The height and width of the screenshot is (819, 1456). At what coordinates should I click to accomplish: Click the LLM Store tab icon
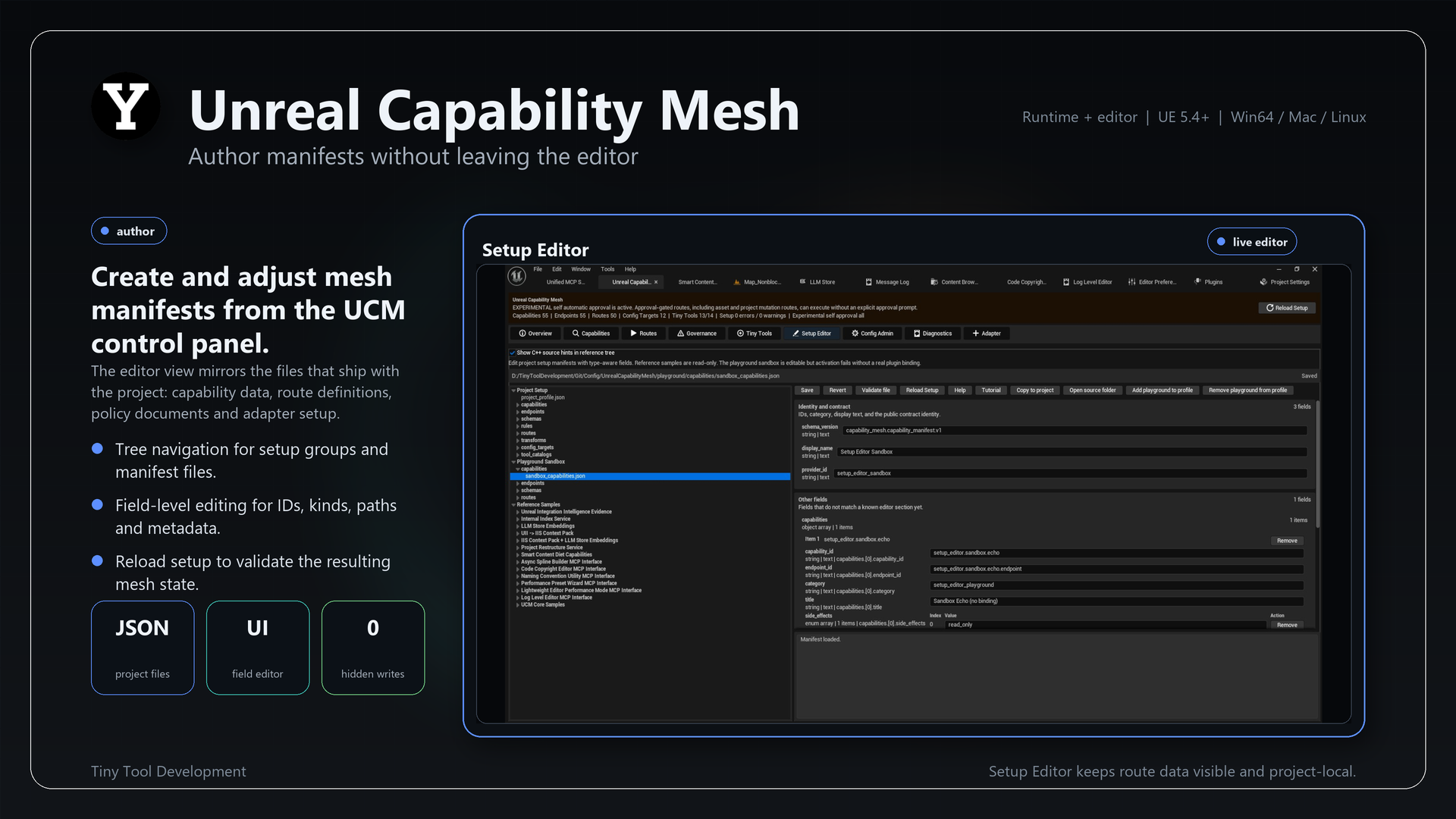tap(803, 282)
